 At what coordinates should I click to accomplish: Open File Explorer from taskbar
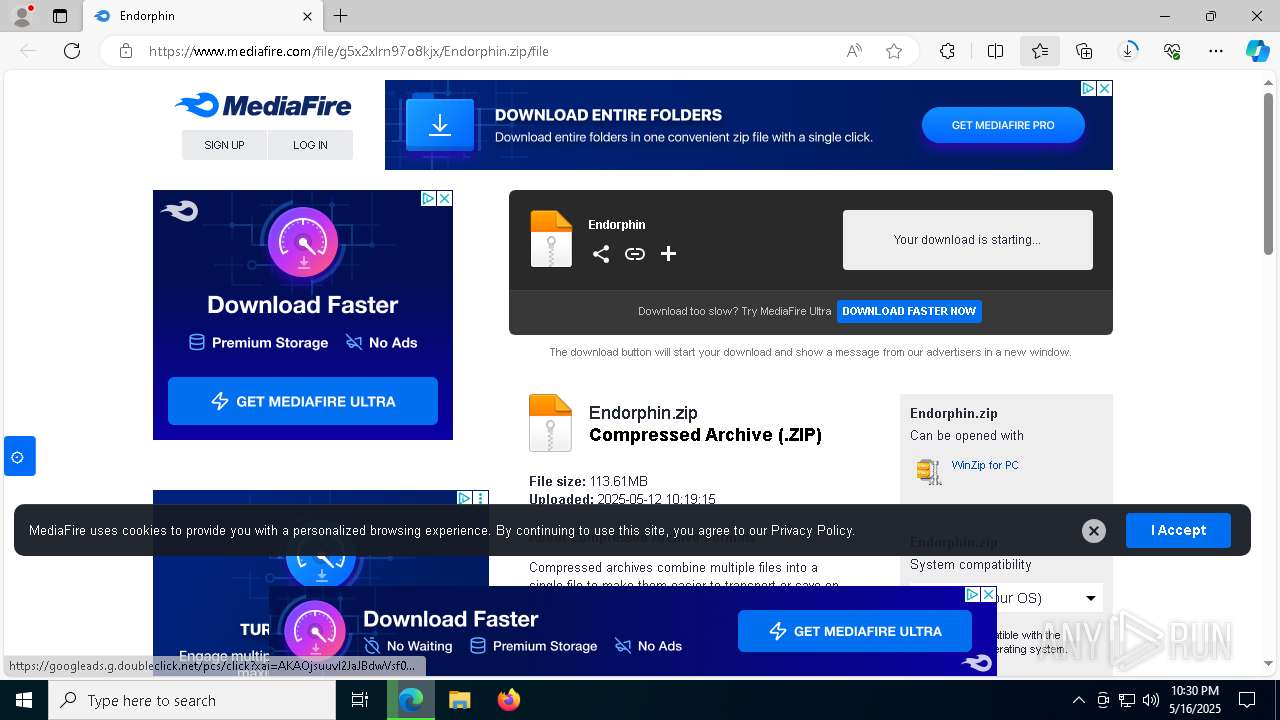click(459, 700)
